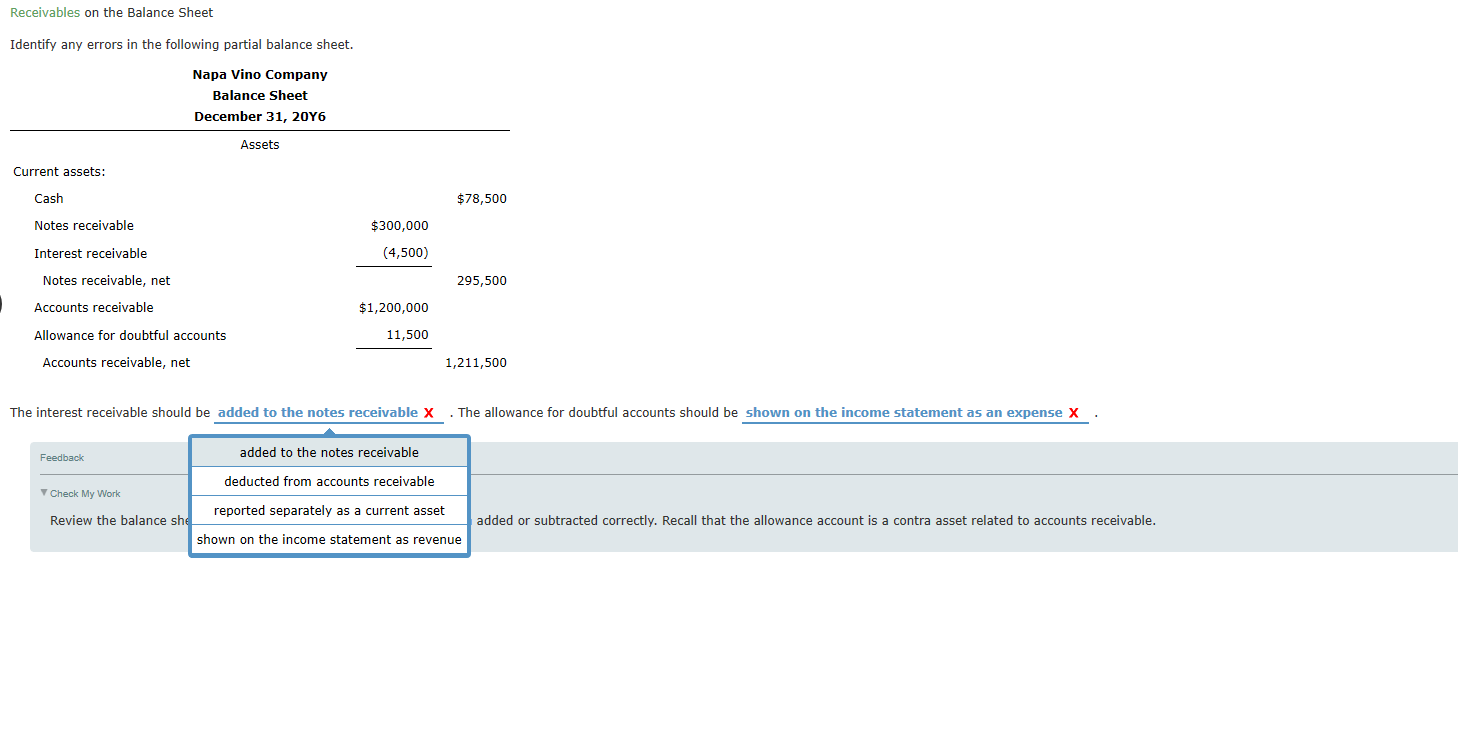This screenshot has width=1458, height=748.
Task: Click the Check My Work disclosure triangle
Action: click(x=43, y=493)
